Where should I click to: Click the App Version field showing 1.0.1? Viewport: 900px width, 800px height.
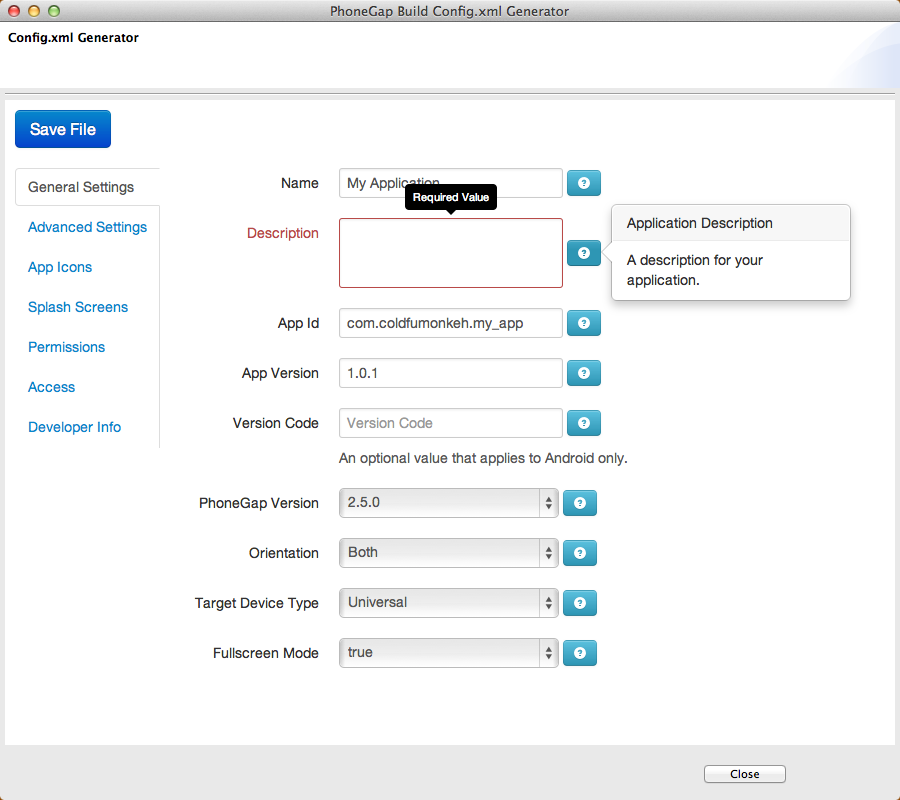coord(451,373)
